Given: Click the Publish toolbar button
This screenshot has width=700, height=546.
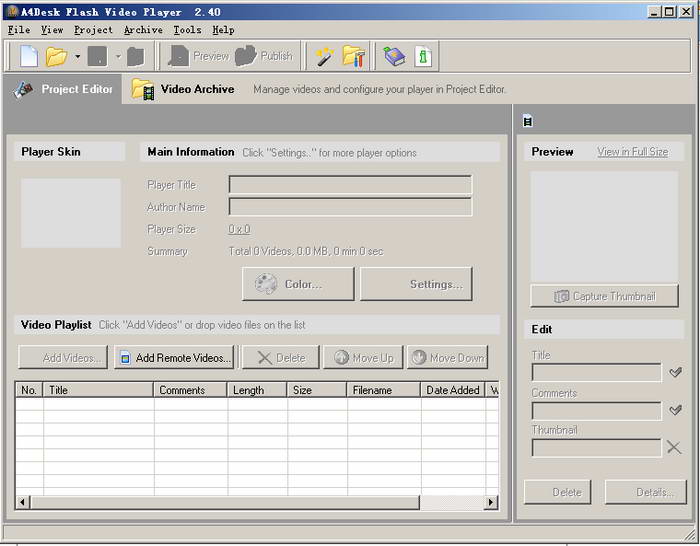Looking at the screenshot, I should coord(264,56).
